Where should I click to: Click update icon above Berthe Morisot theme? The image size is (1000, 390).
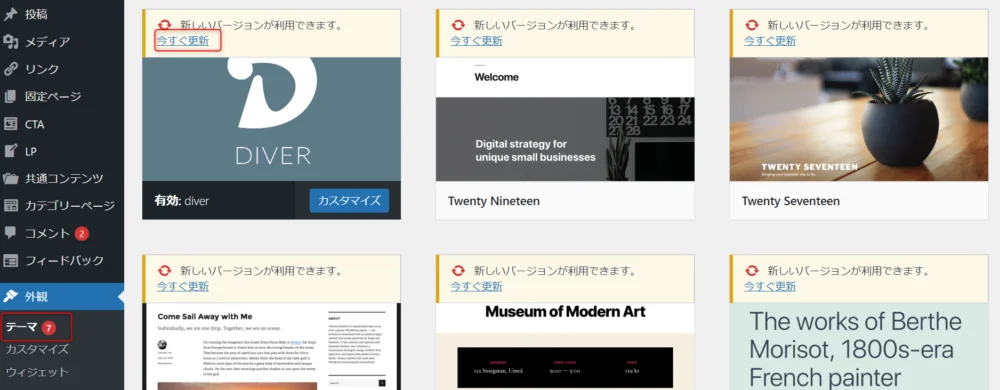point(751,271)
